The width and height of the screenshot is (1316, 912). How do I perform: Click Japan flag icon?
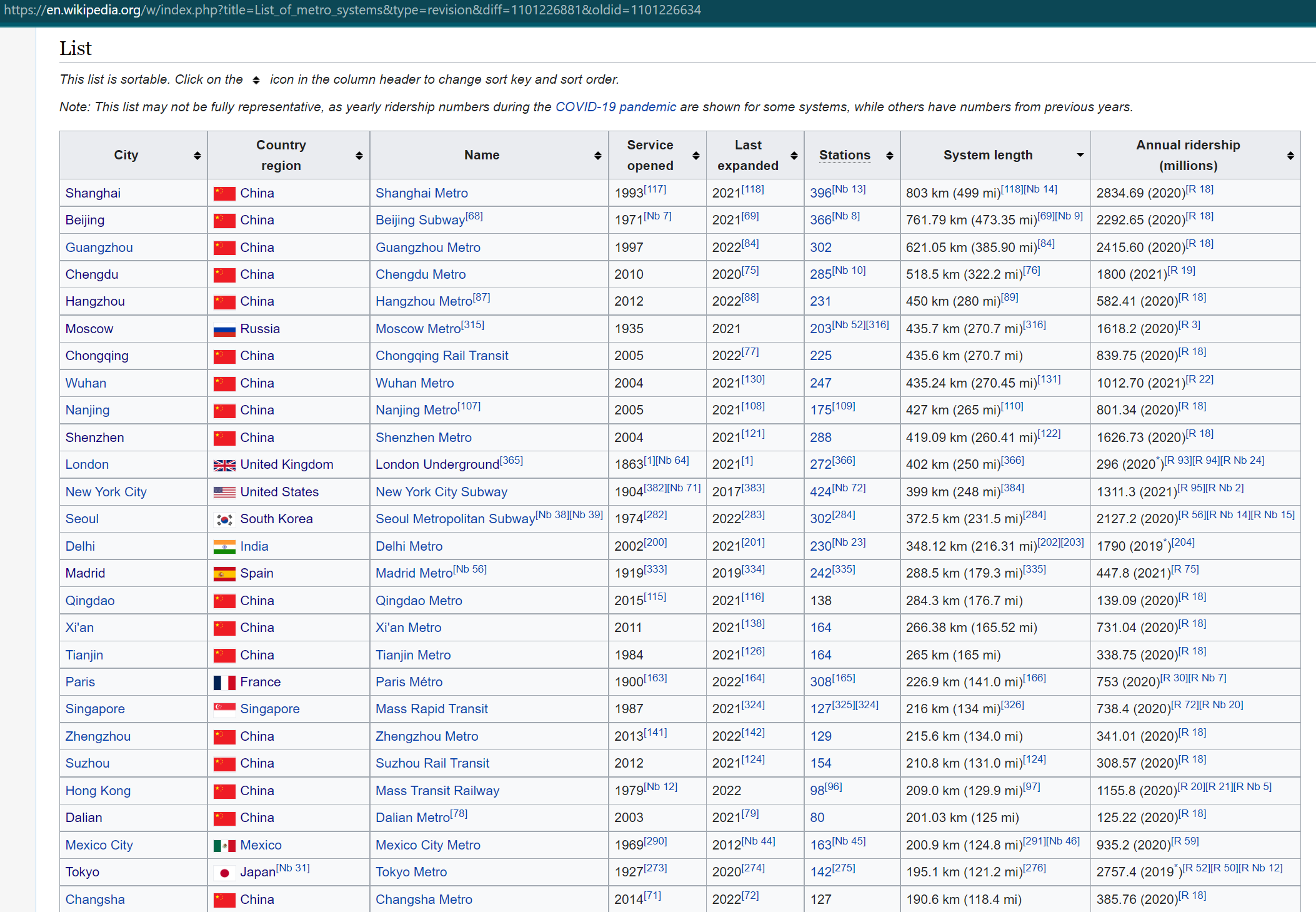[224, 873]
